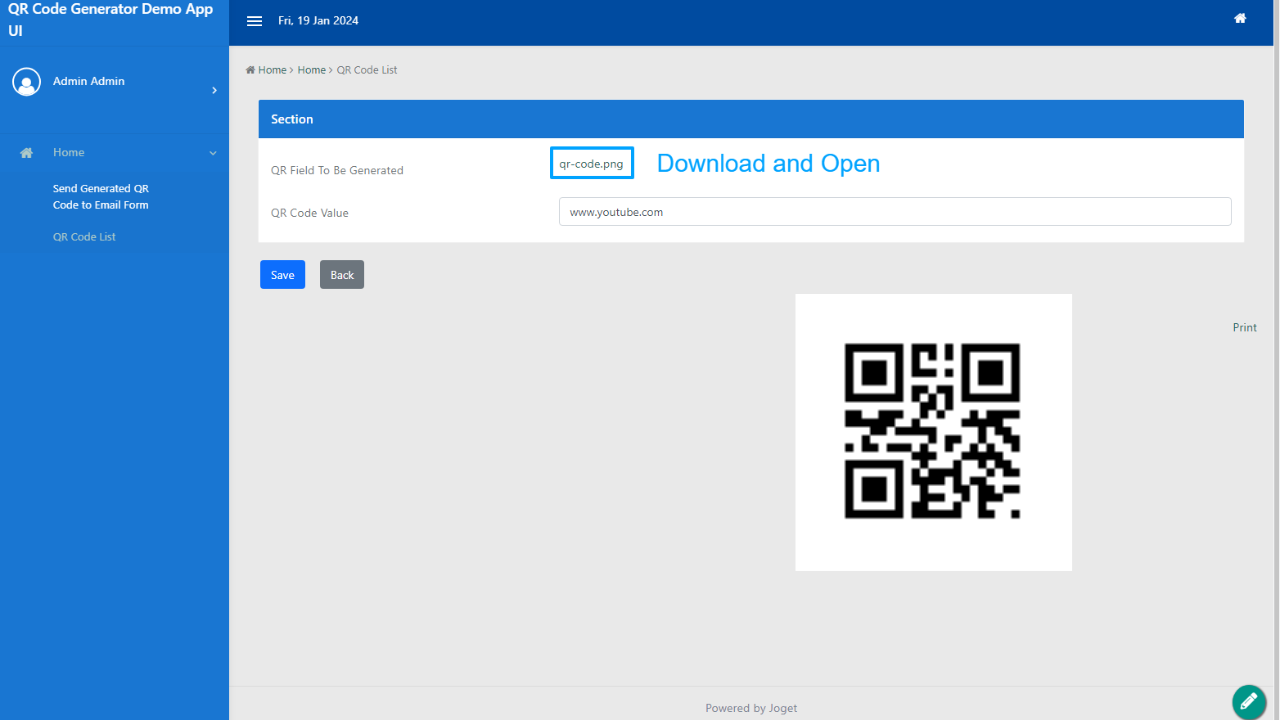Open the hamburger menu in top bar

254,21
